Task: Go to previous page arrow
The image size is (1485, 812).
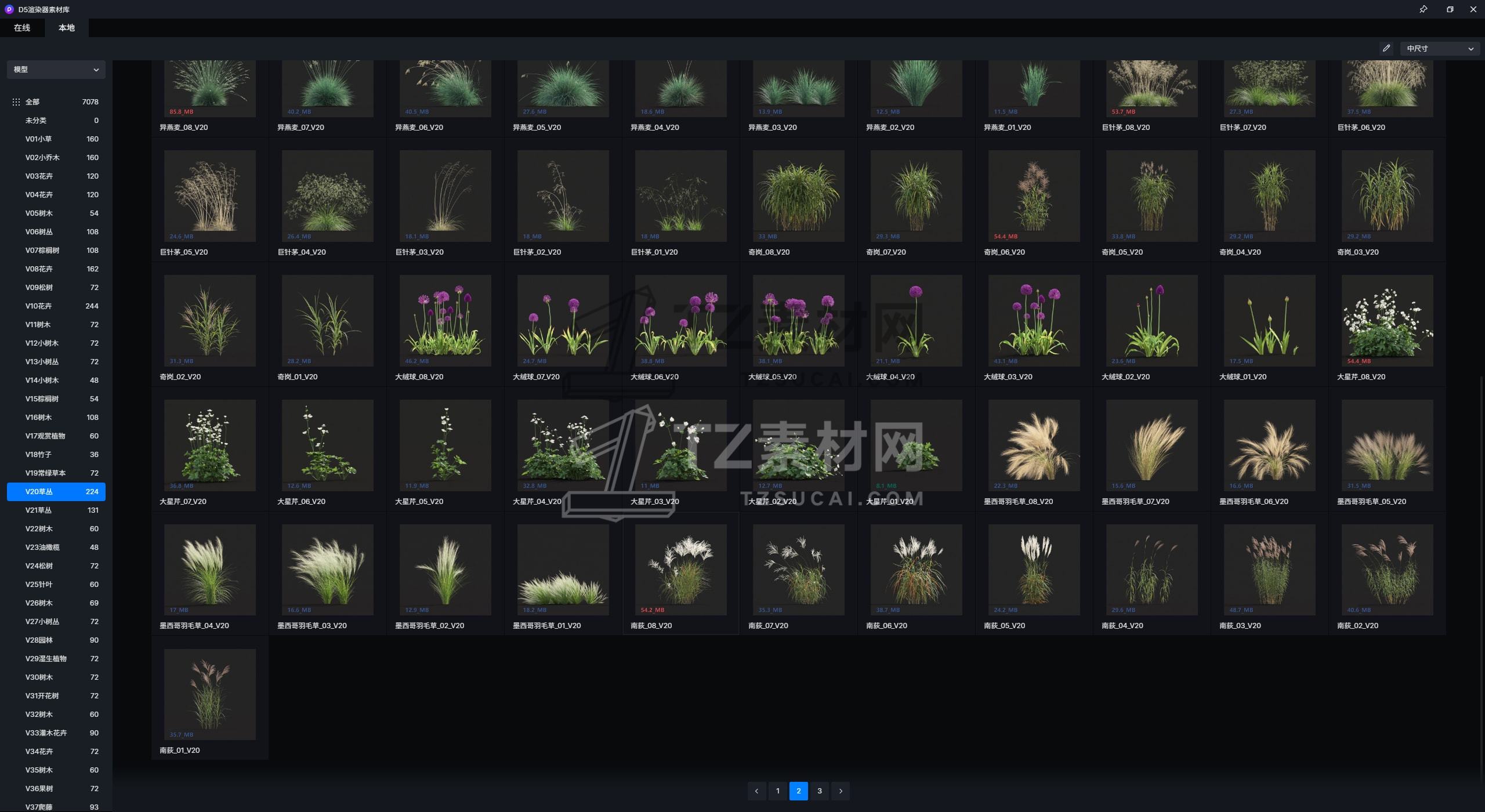Action: click(x=756, y=791)
